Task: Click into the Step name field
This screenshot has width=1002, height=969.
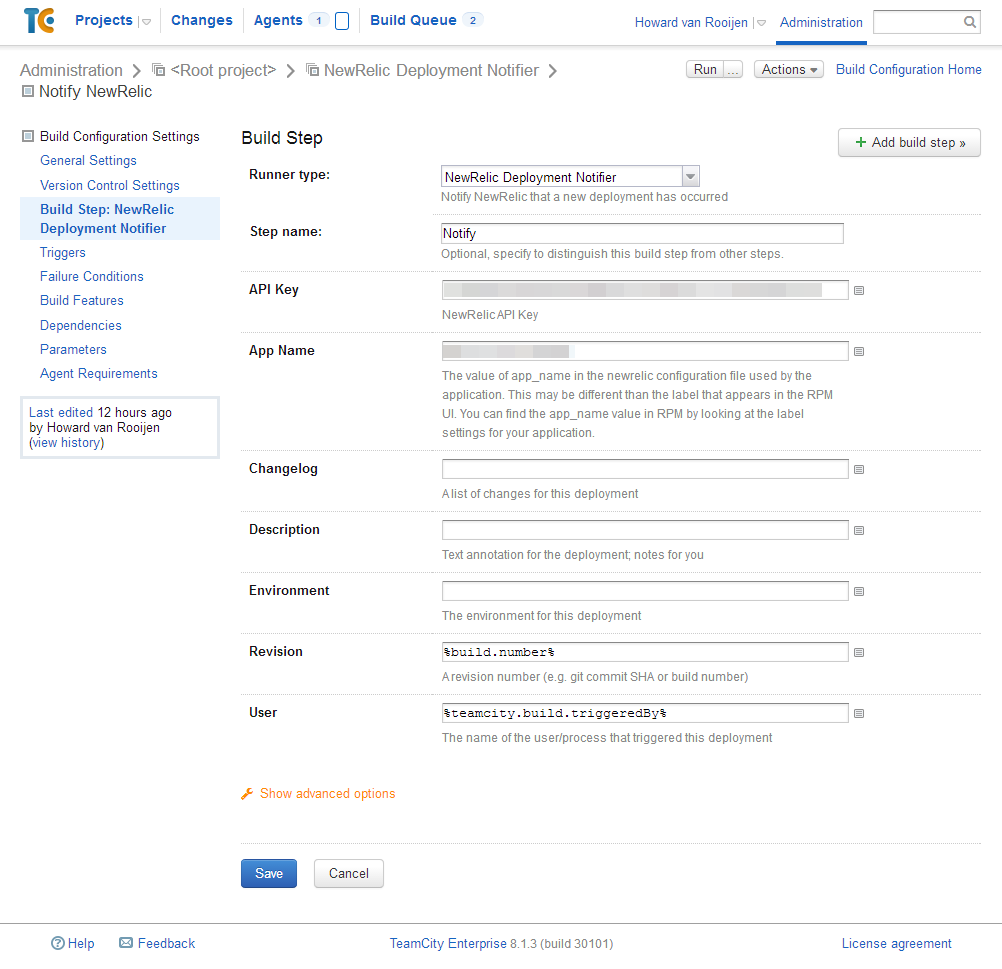Action: click(x=642, y=233)
